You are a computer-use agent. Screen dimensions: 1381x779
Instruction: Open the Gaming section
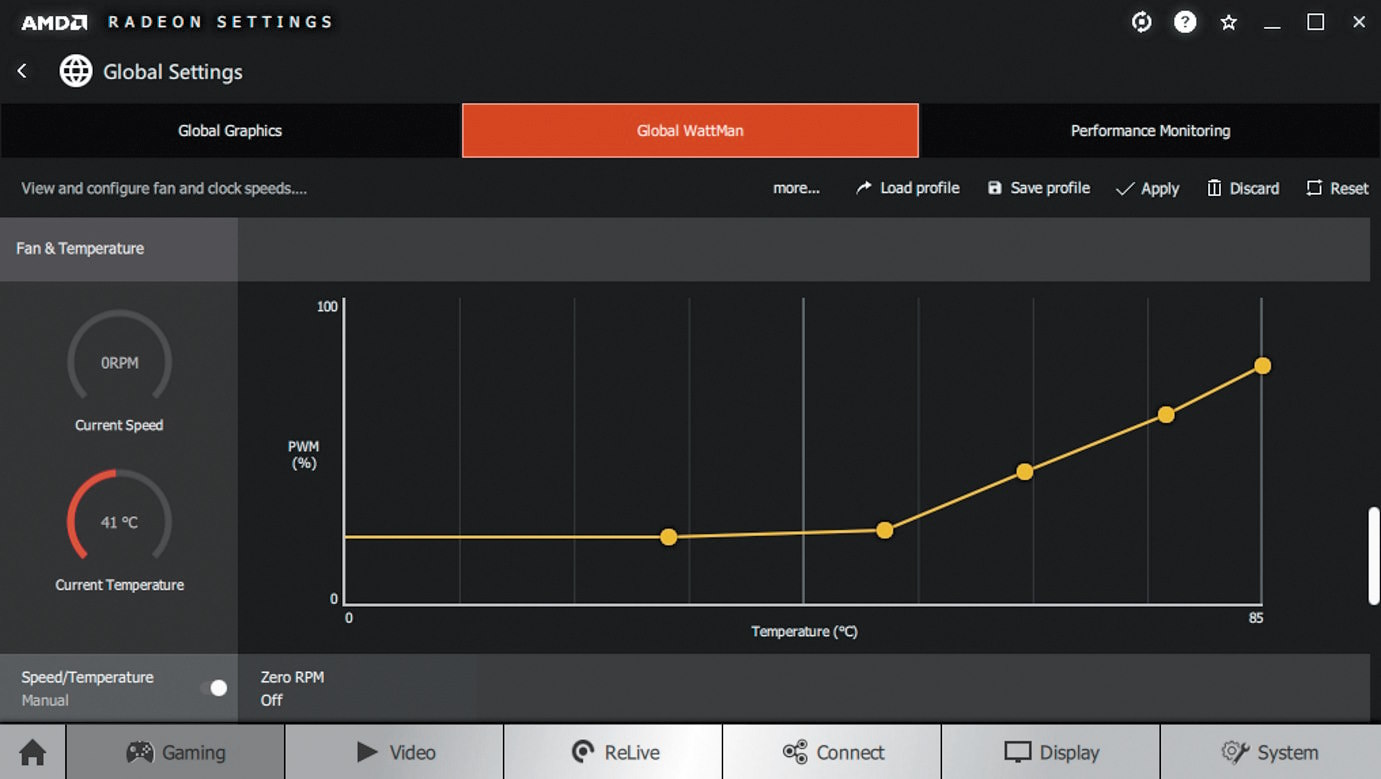tap(175, 752)
